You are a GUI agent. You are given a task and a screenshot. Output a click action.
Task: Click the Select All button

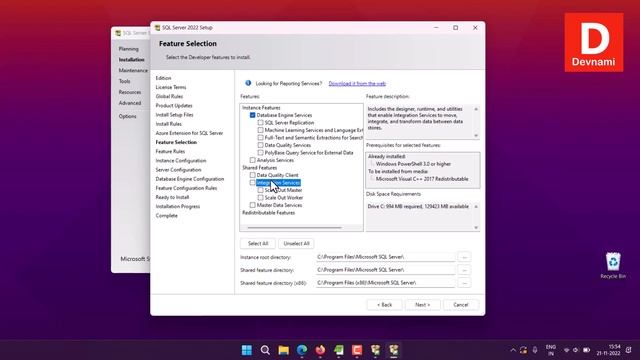pyautogui.click(x=258, y=243)
